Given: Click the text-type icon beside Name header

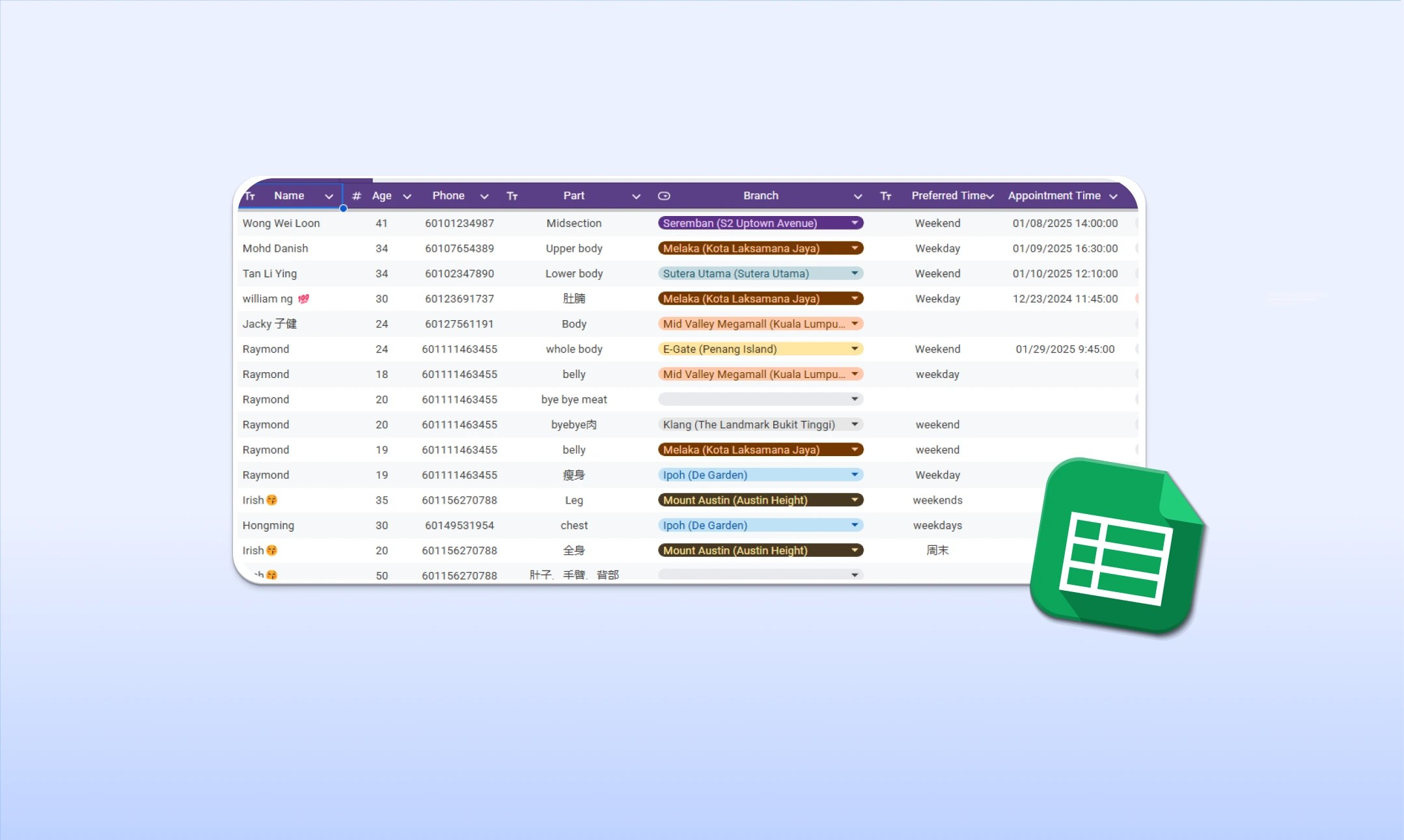Looking at the screenshot, I should 250,196.
